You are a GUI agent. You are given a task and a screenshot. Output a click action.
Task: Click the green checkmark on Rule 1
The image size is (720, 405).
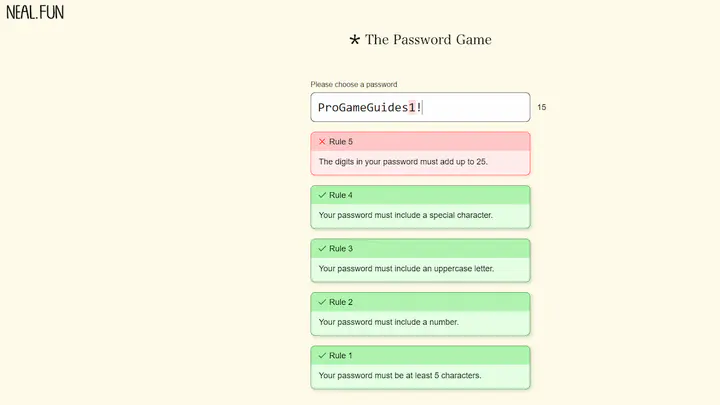322,355
